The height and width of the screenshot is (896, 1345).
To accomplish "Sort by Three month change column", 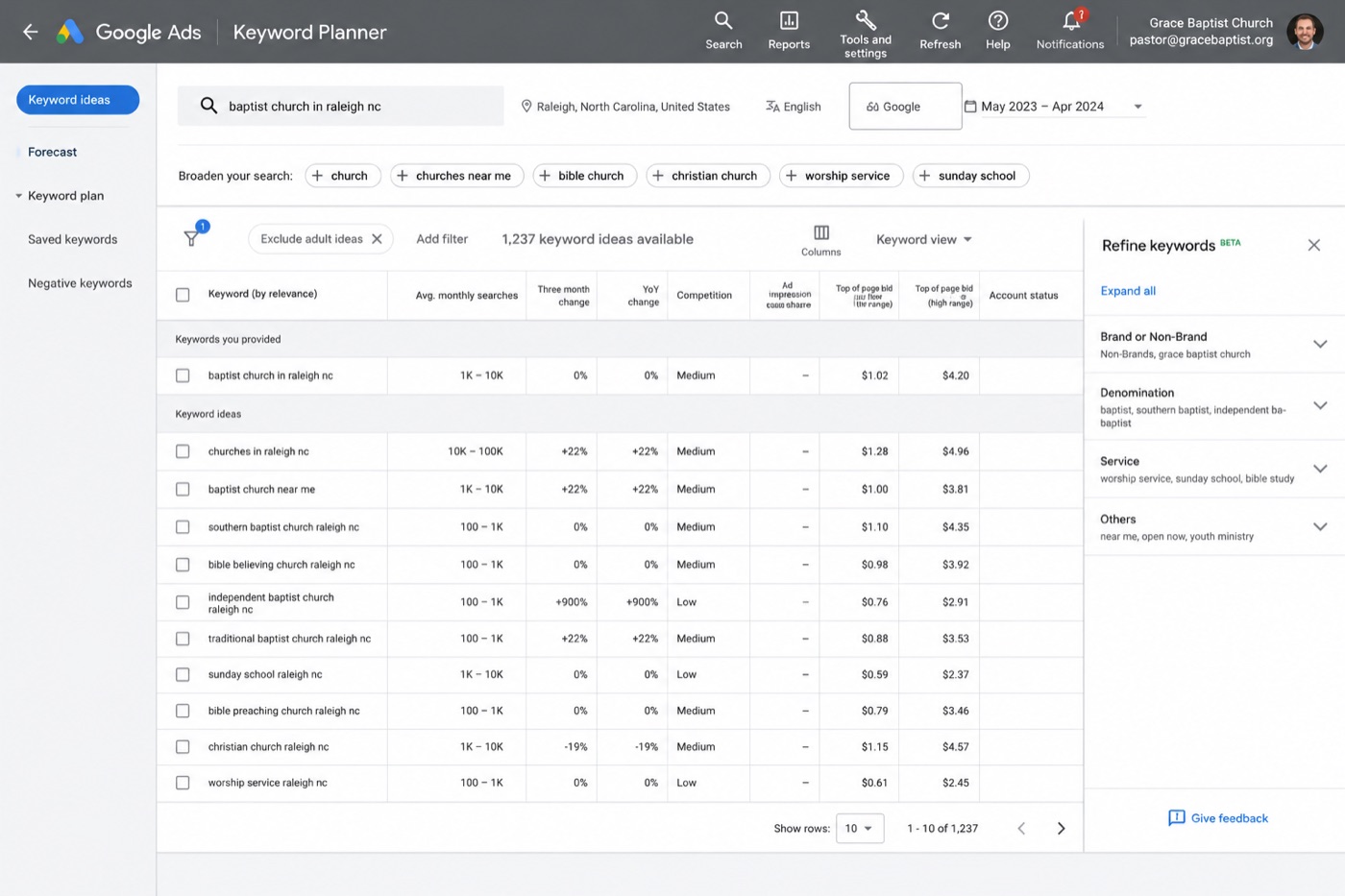I will [x=564, y=295].
